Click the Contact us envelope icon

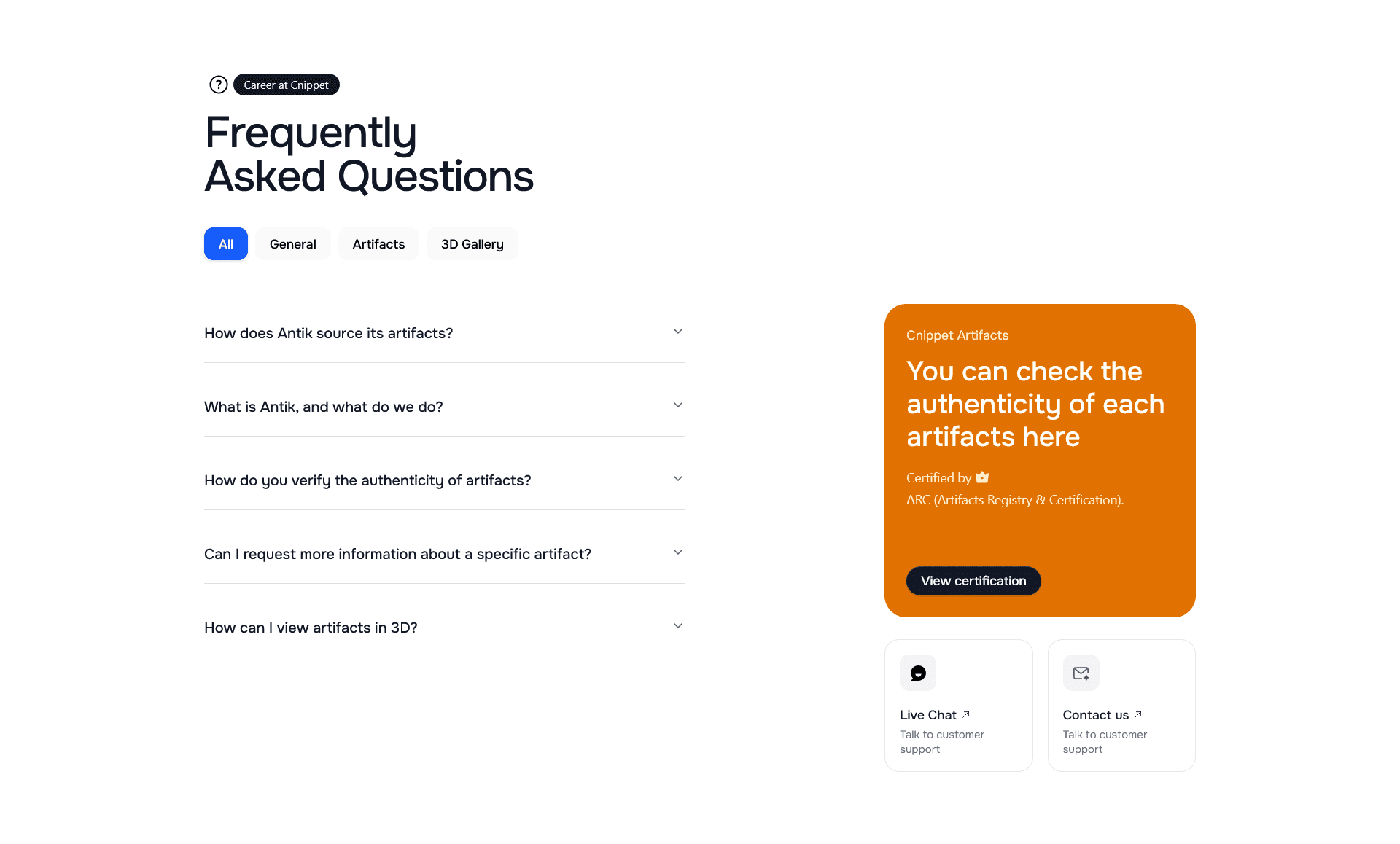click(x=1081, y=673)
